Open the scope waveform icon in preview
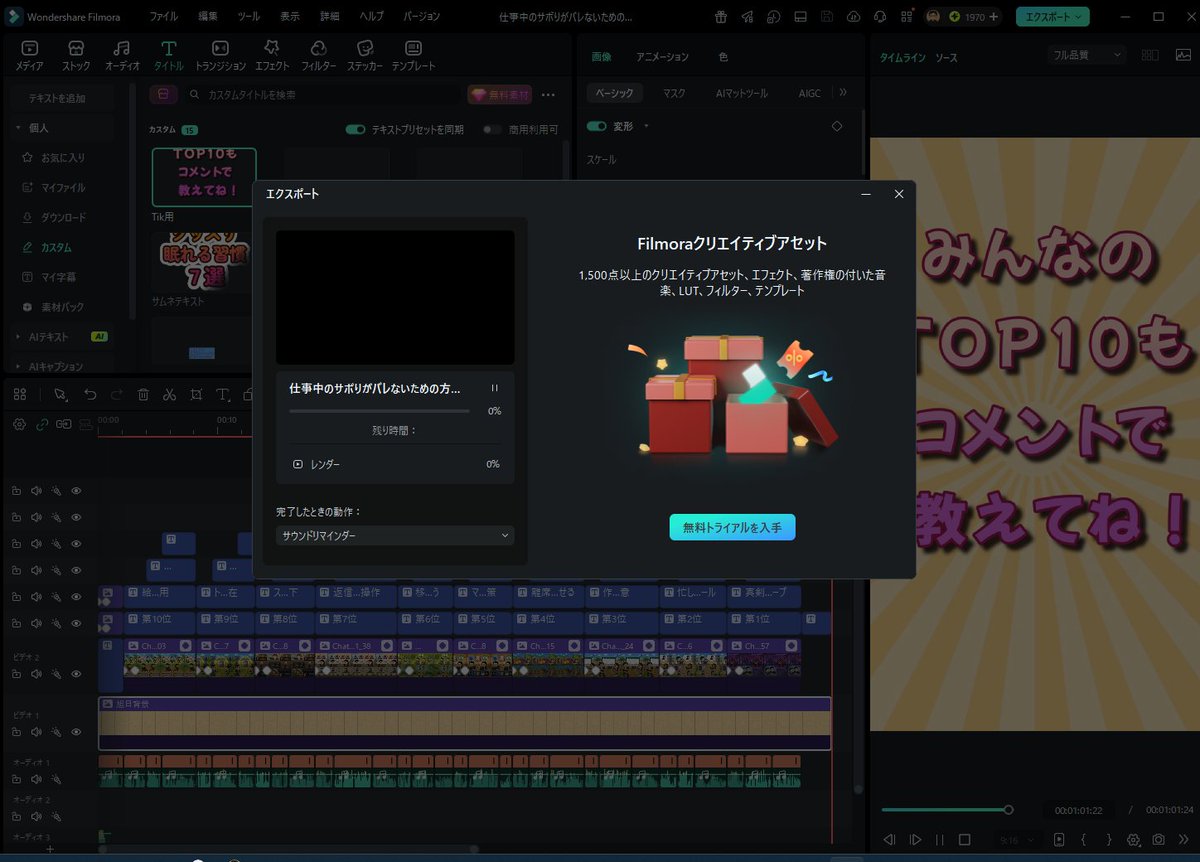The height and width of the screenshot is (862, 1200). (x=1183, y=56)
